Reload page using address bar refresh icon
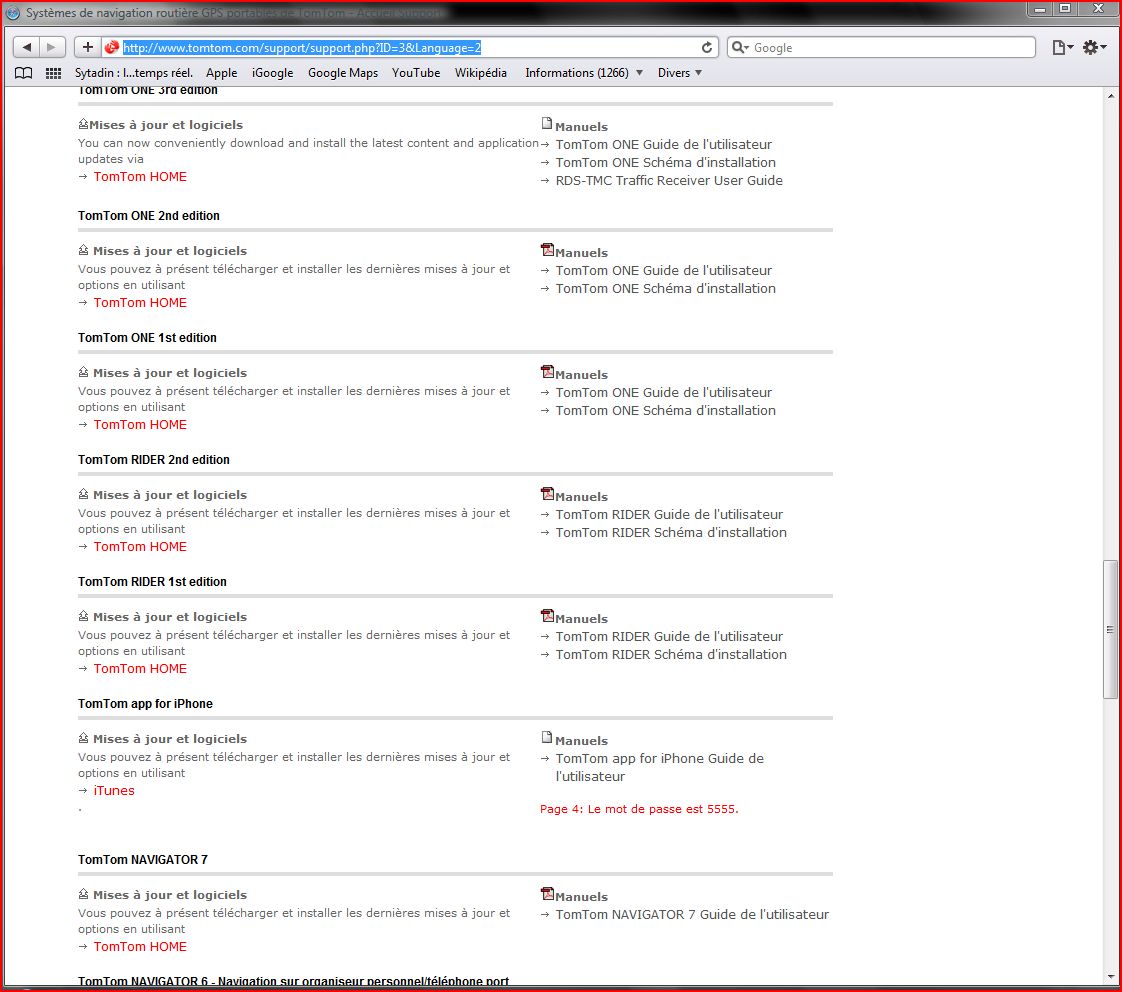 (707, 47)
